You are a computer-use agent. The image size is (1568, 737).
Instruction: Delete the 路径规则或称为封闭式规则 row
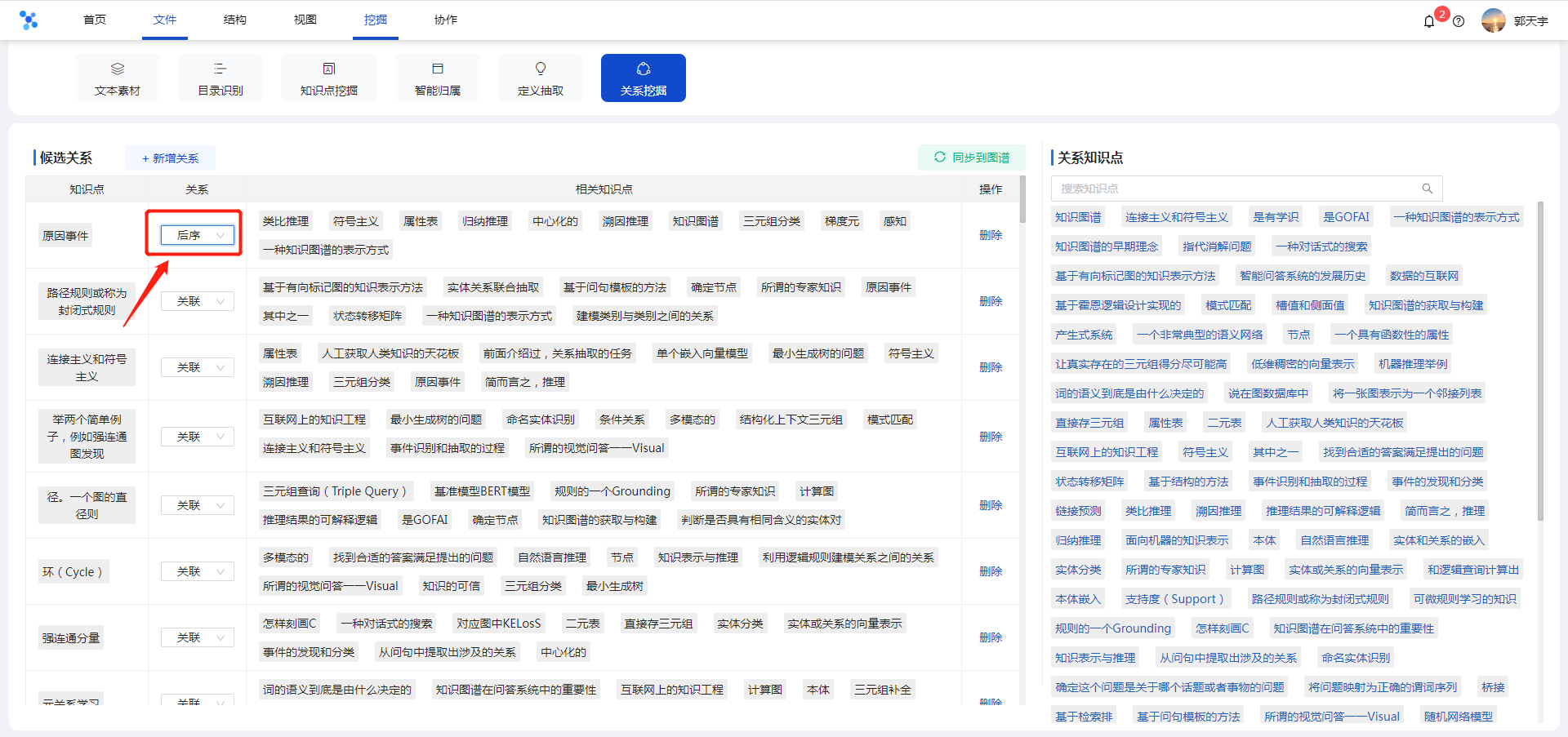(991, 301)
